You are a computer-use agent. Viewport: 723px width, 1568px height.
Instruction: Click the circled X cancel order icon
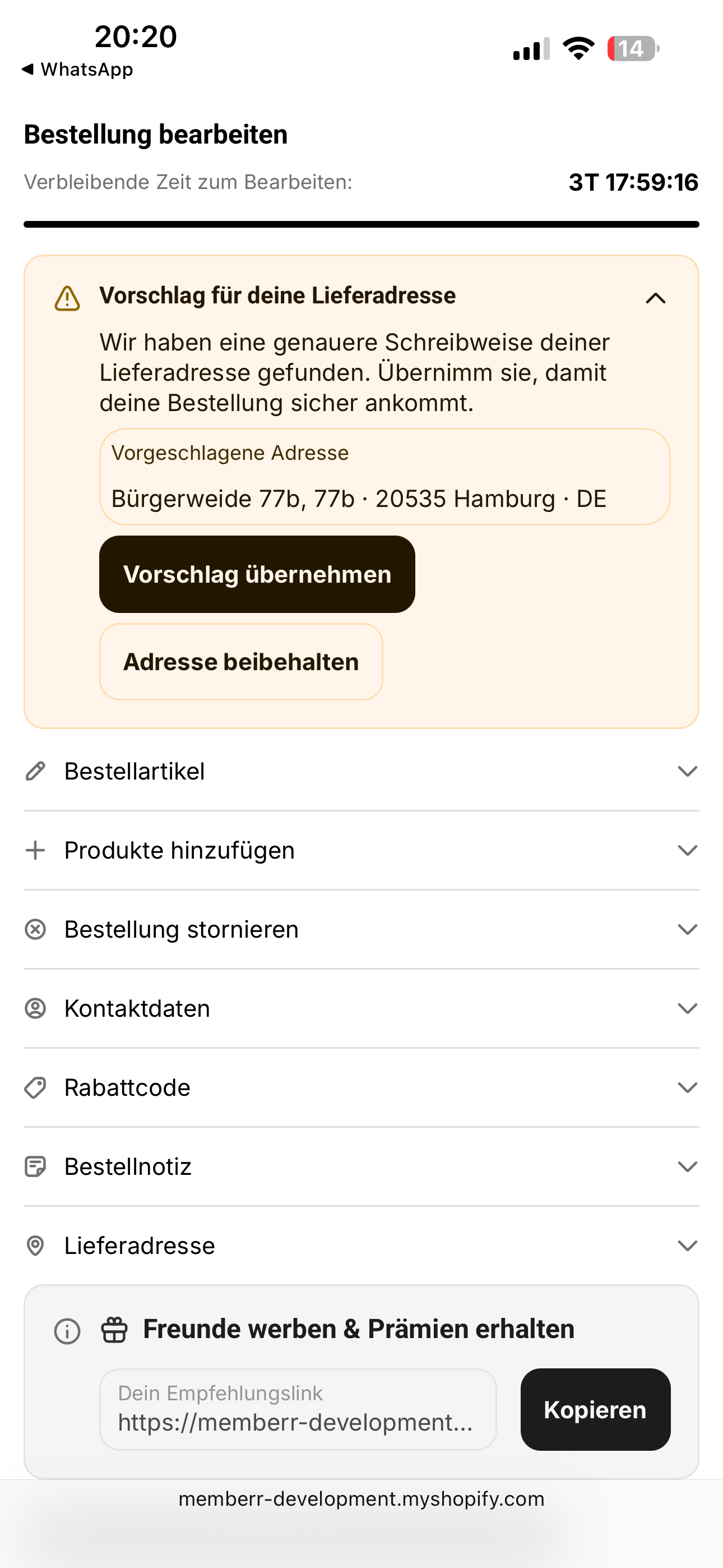[35, 929]
